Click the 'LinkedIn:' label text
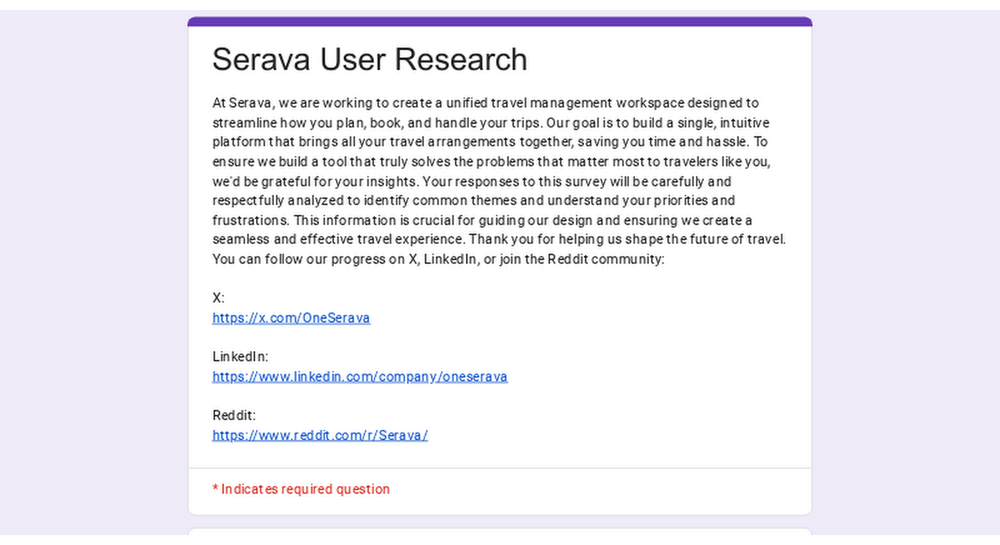The image size is (1000, 545). (x=240, y=356)
